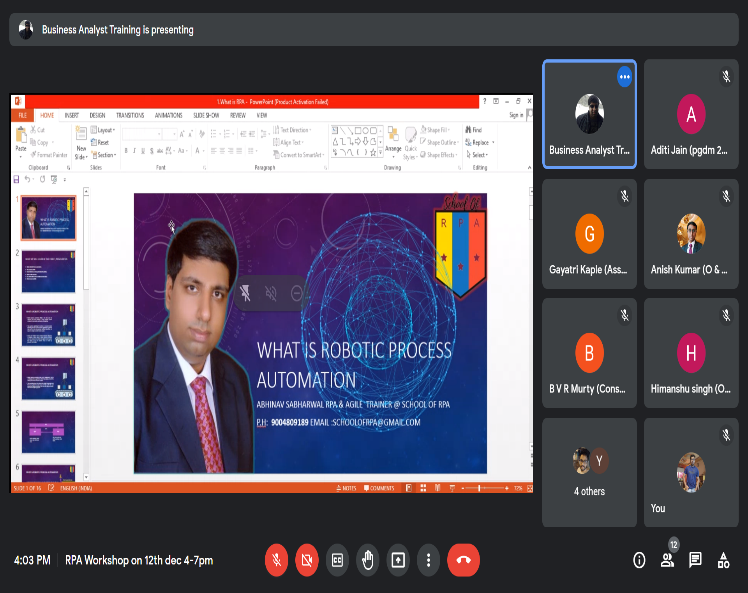The height and width of the screenshot is (593, 748).
Task: Toggle closed captions on
Action: click(x=337, y=560)
